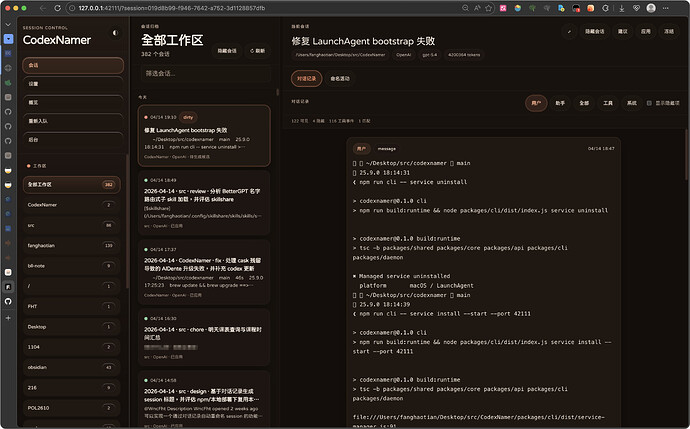Filter transcript by 工具 messages
The height and width of the screenshot is (429, 690).
click(608, 103)
